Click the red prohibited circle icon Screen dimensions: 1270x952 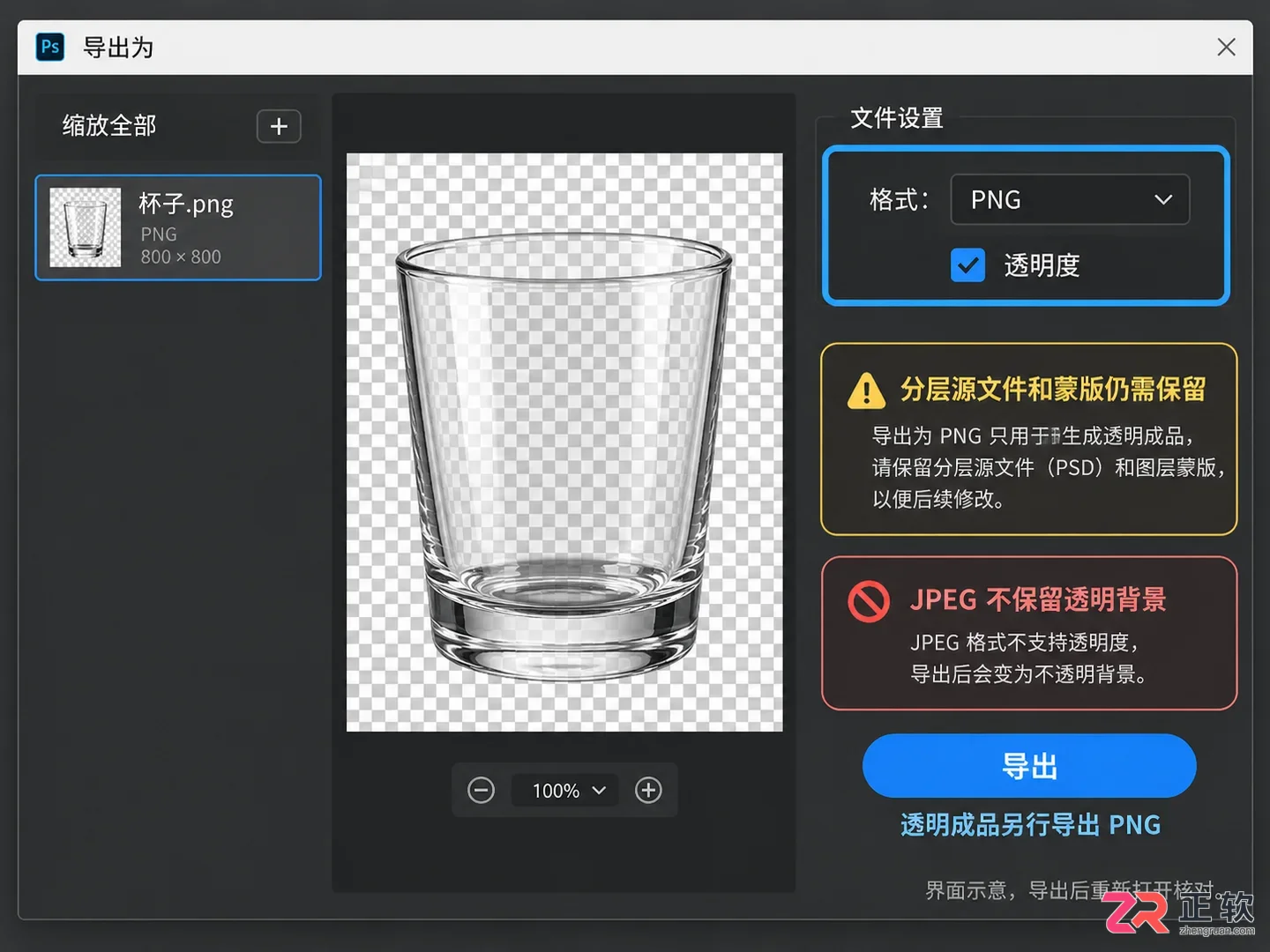pyautogui.click(x=869, y=601)
